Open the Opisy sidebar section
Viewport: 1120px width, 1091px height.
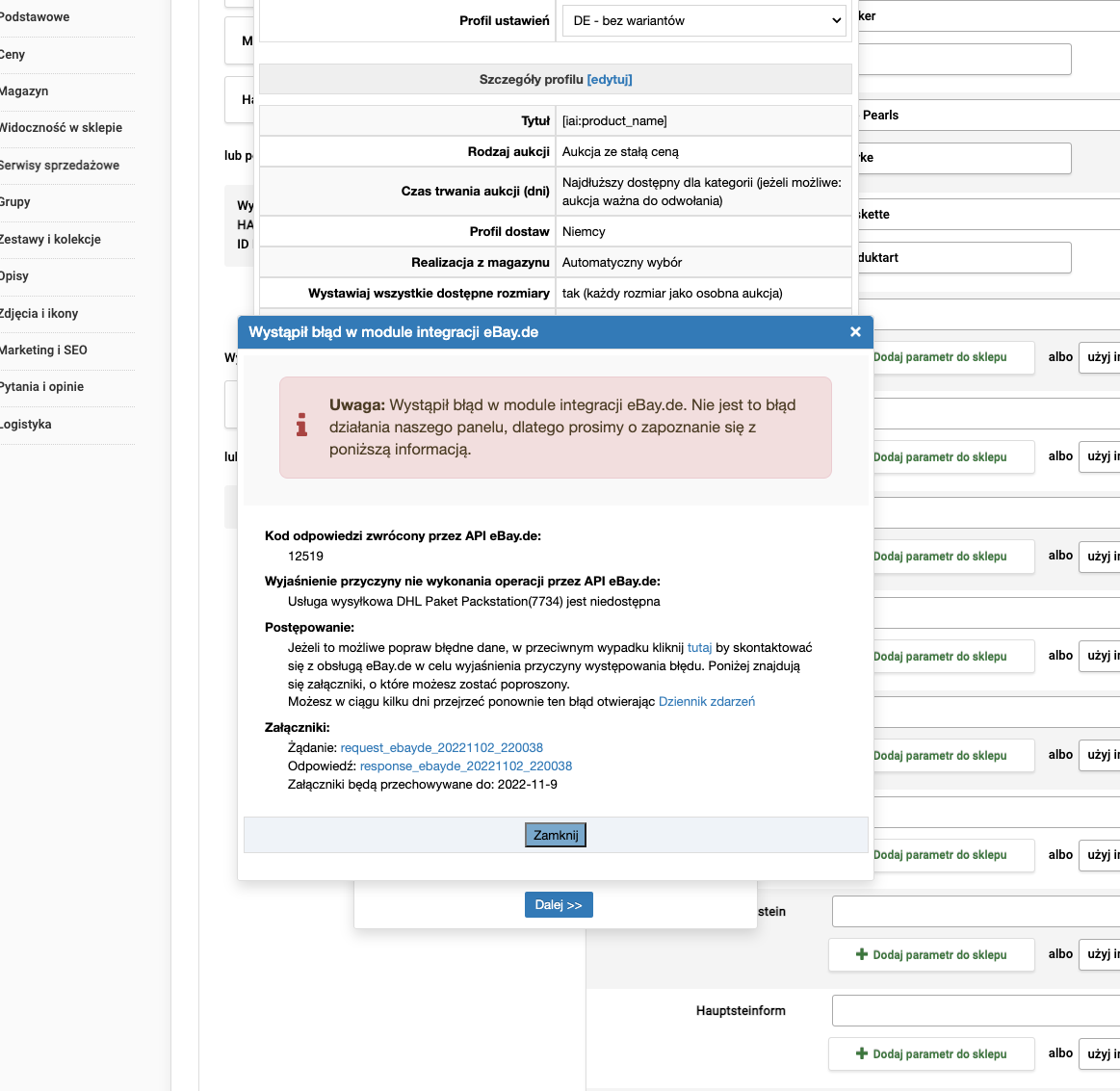14,275
